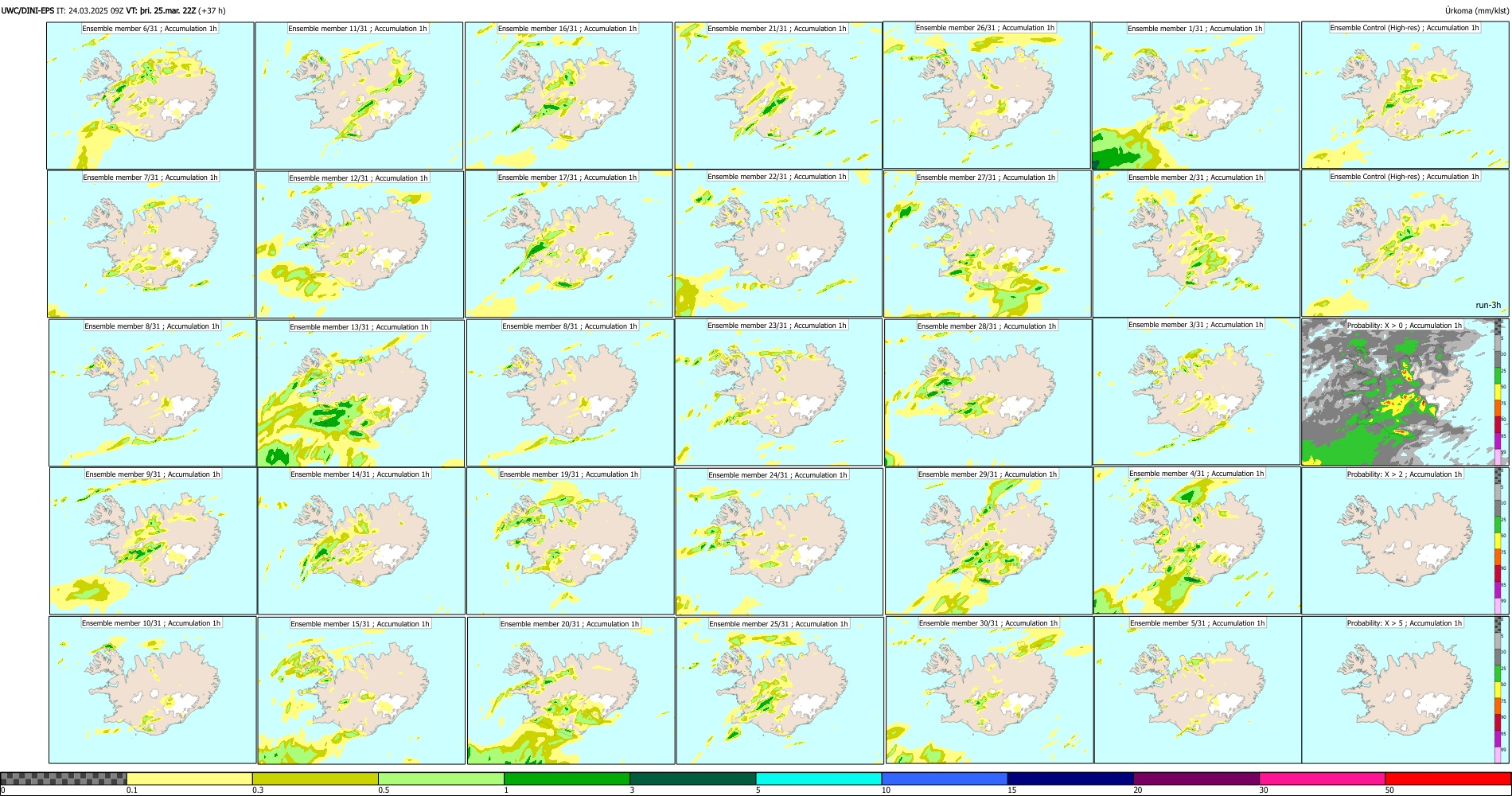Click the yellow 0.1–0.3 legend swatch
The height and width of the screenshot is (796, 1512).
pos(189,778)
